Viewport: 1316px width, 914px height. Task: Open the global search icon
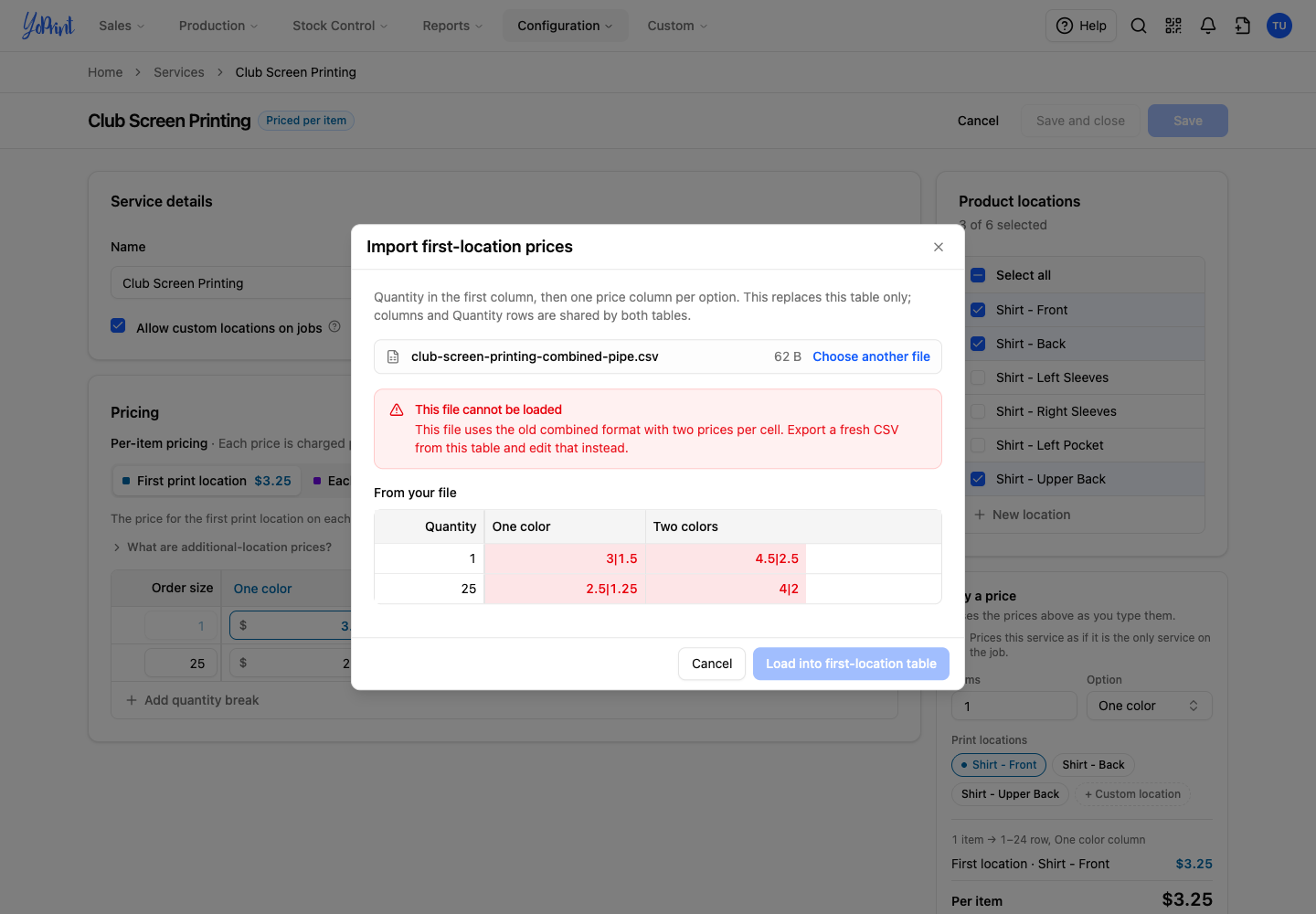click(x=1139, y=26)
